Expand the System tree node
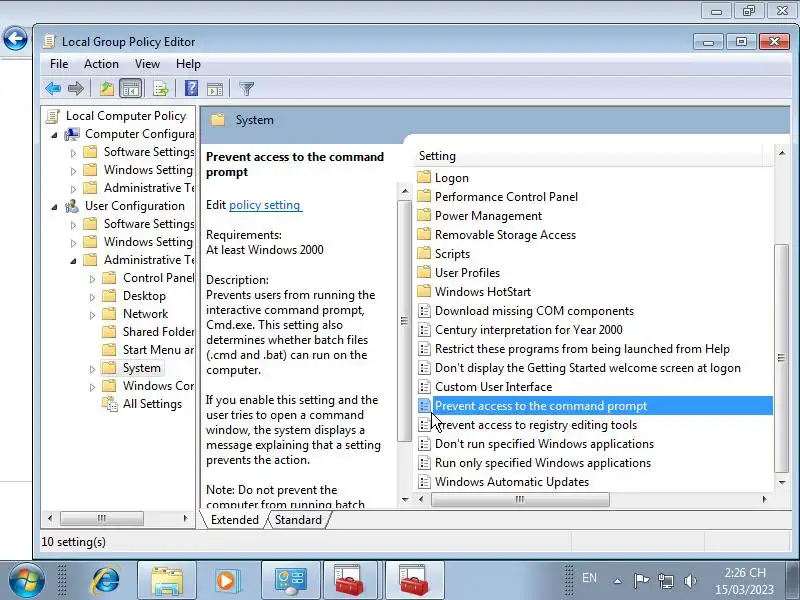 coord(92,369)
